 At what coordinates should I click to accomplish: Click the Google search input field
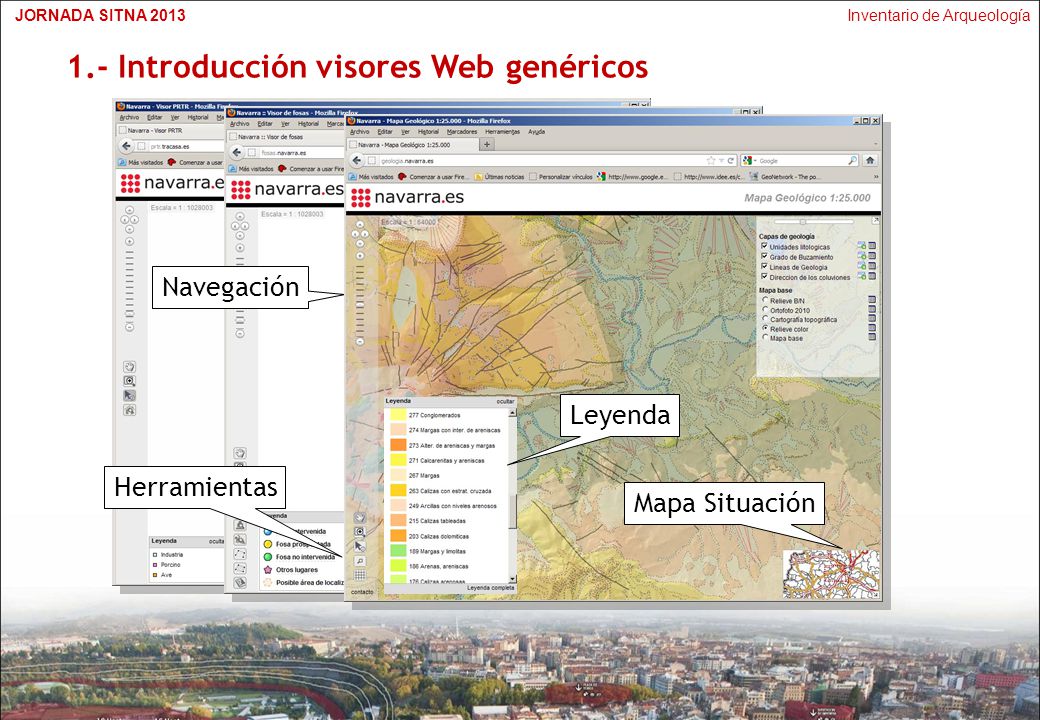pyautogui.click(x=803, y=160)
